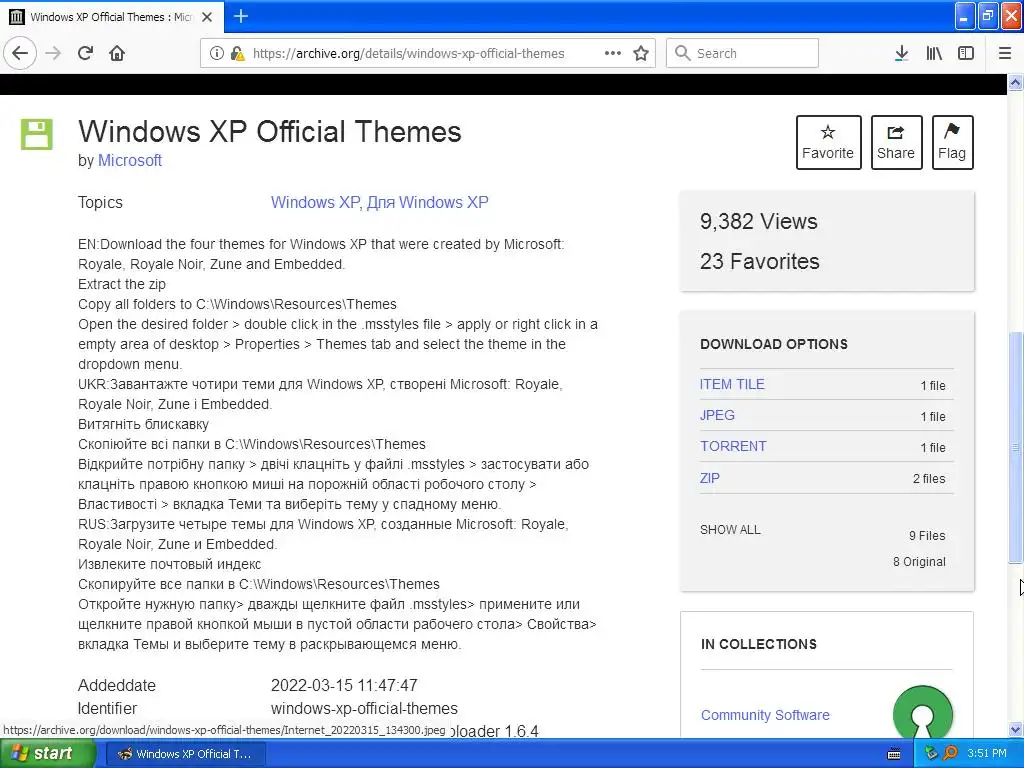Select Windows XP Official T… taskbar button
This screenshot has width=1024, height=768.
click(x=185, y=754)
